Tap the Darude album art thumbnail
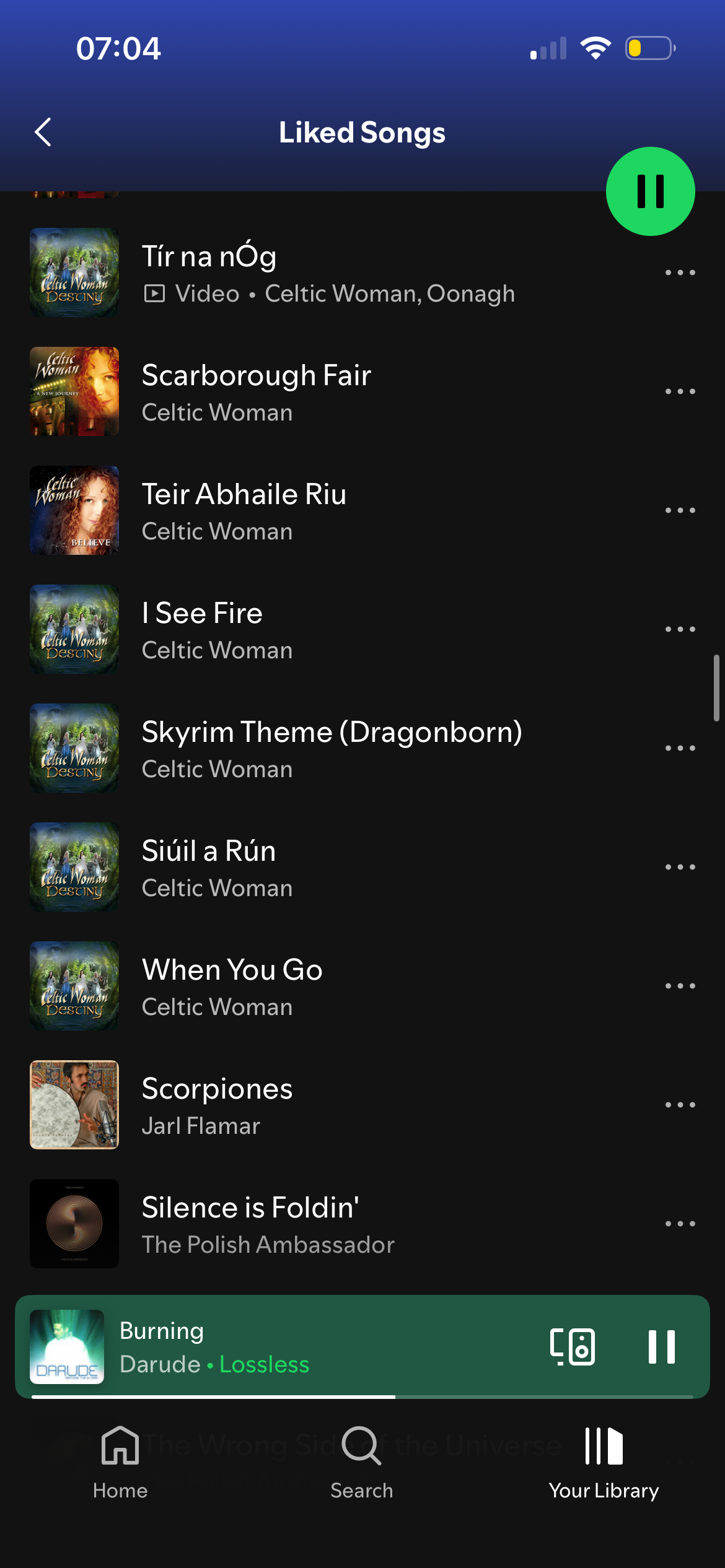Image resolution: width=725 pixels, height=1568 pixels. [67, 1346]
